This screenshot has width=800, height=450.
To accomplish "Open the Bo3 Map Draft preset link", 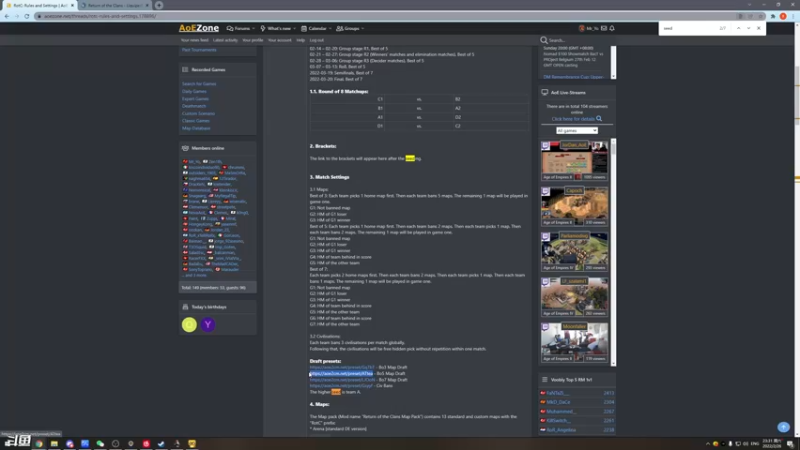I will (342, 367).
